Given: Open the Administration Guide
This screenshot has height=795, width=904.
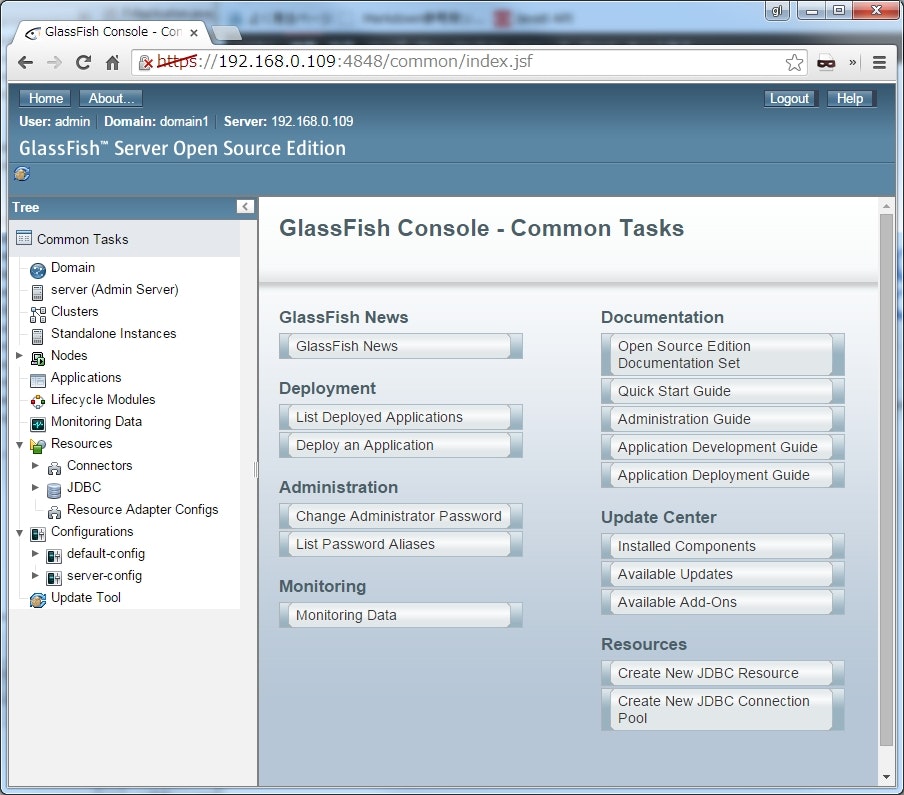Looking at the screenshot, I should tap(722, 419).
